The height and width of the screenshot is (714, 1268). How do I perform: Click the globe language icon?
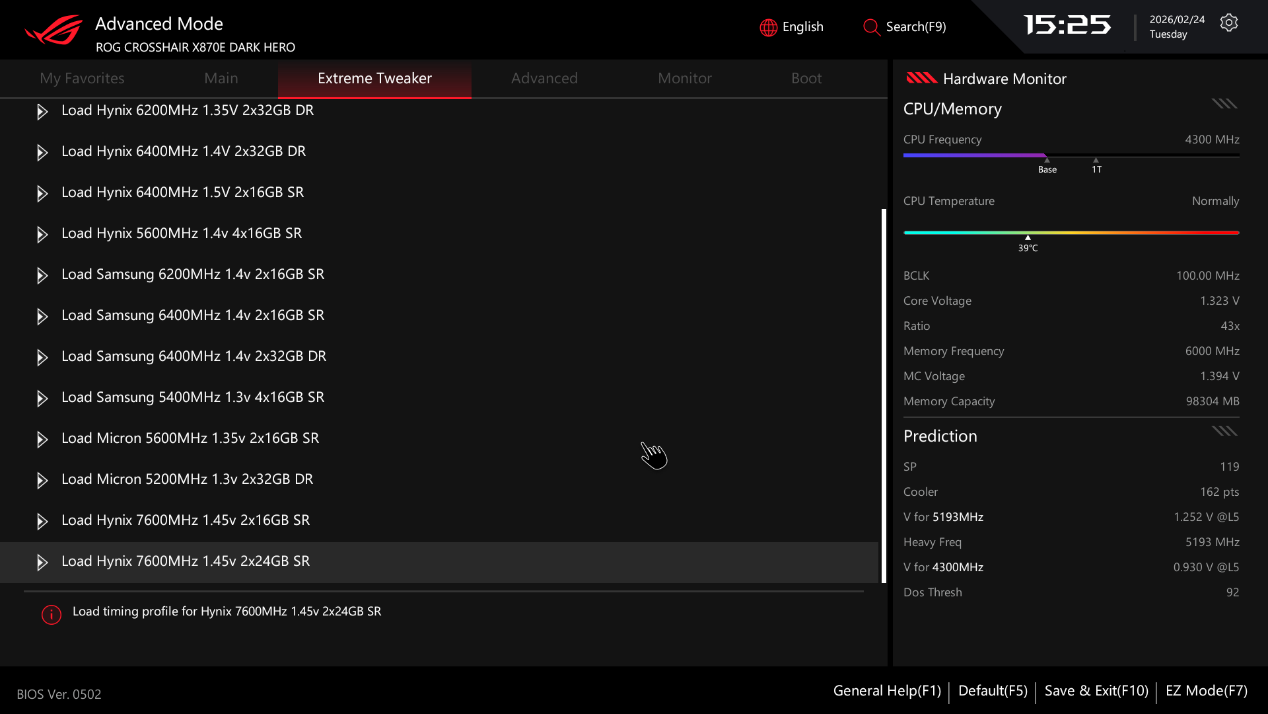pyautogui.click(x=768, y=27)
